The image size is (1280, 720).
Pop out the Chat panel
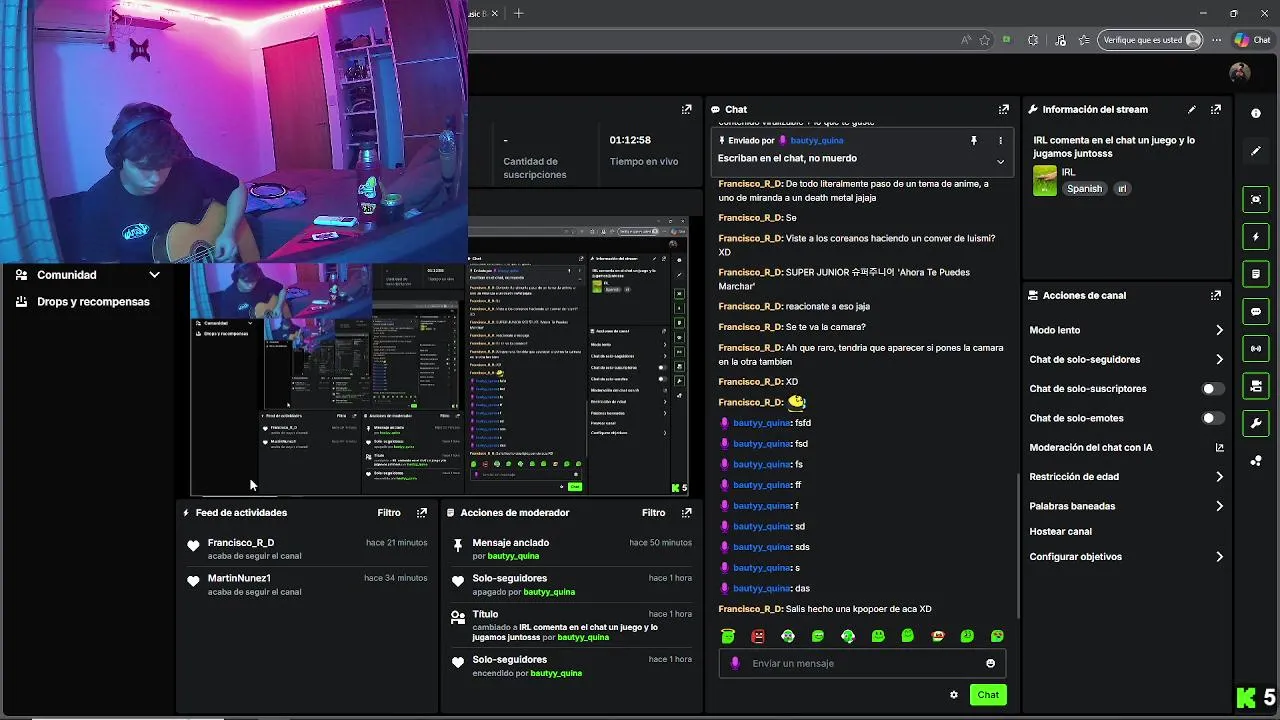[1003, 110]
